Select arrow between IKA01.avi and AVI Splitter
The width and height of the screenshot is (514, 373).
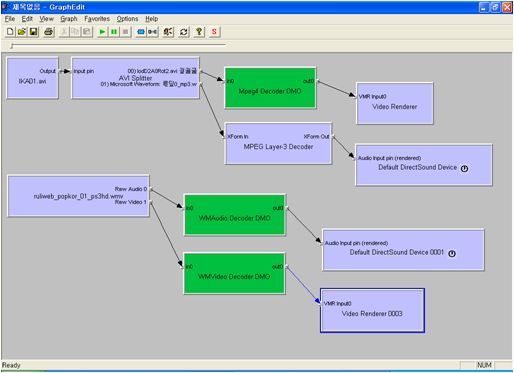(x=65, y=71)
